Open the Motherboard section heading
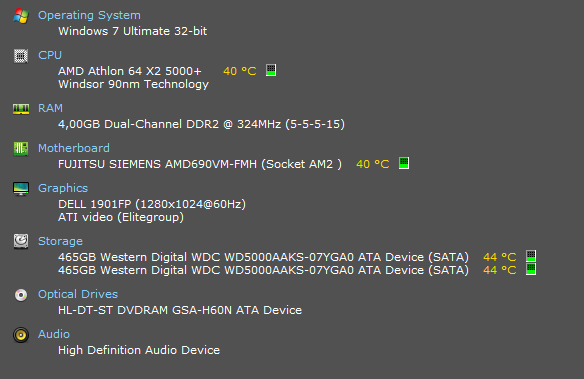584x379 pixels. click(74, 148)
